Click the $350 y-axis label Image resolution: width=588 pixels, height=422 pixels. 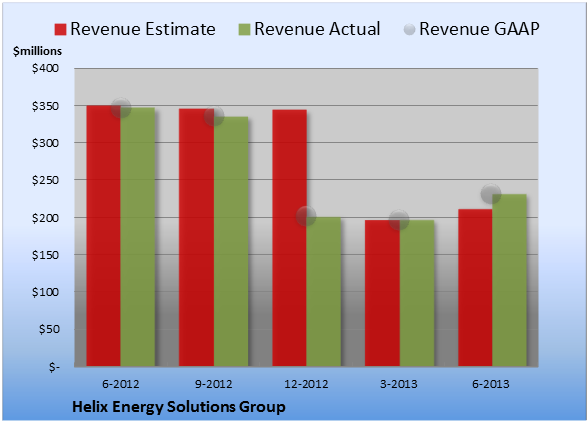45,106
